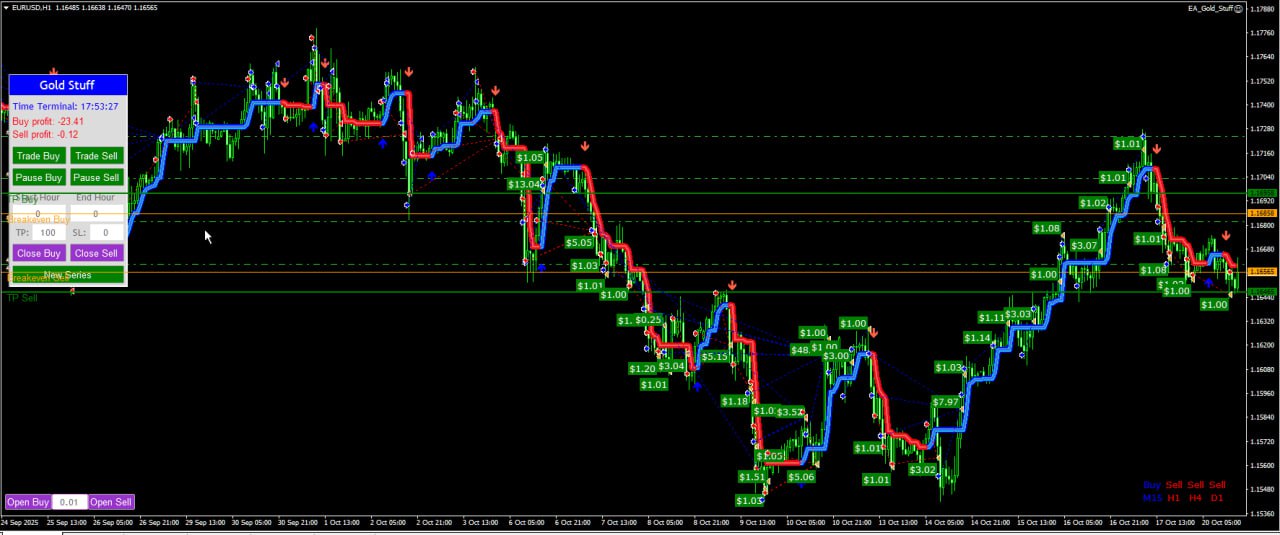
Task: Close all sell positions via Close Sell
Action: [96, 253]
